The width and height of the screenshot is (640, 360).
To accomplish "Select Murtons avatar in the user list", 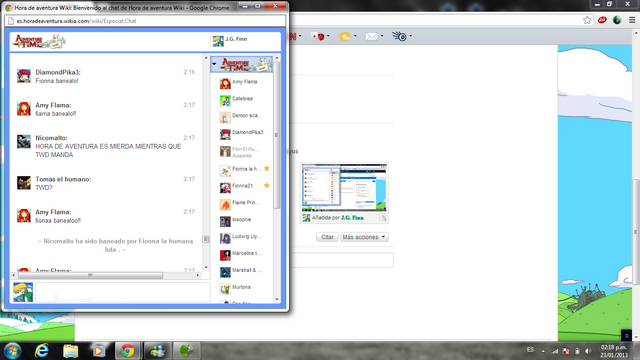I will [225, 289].
